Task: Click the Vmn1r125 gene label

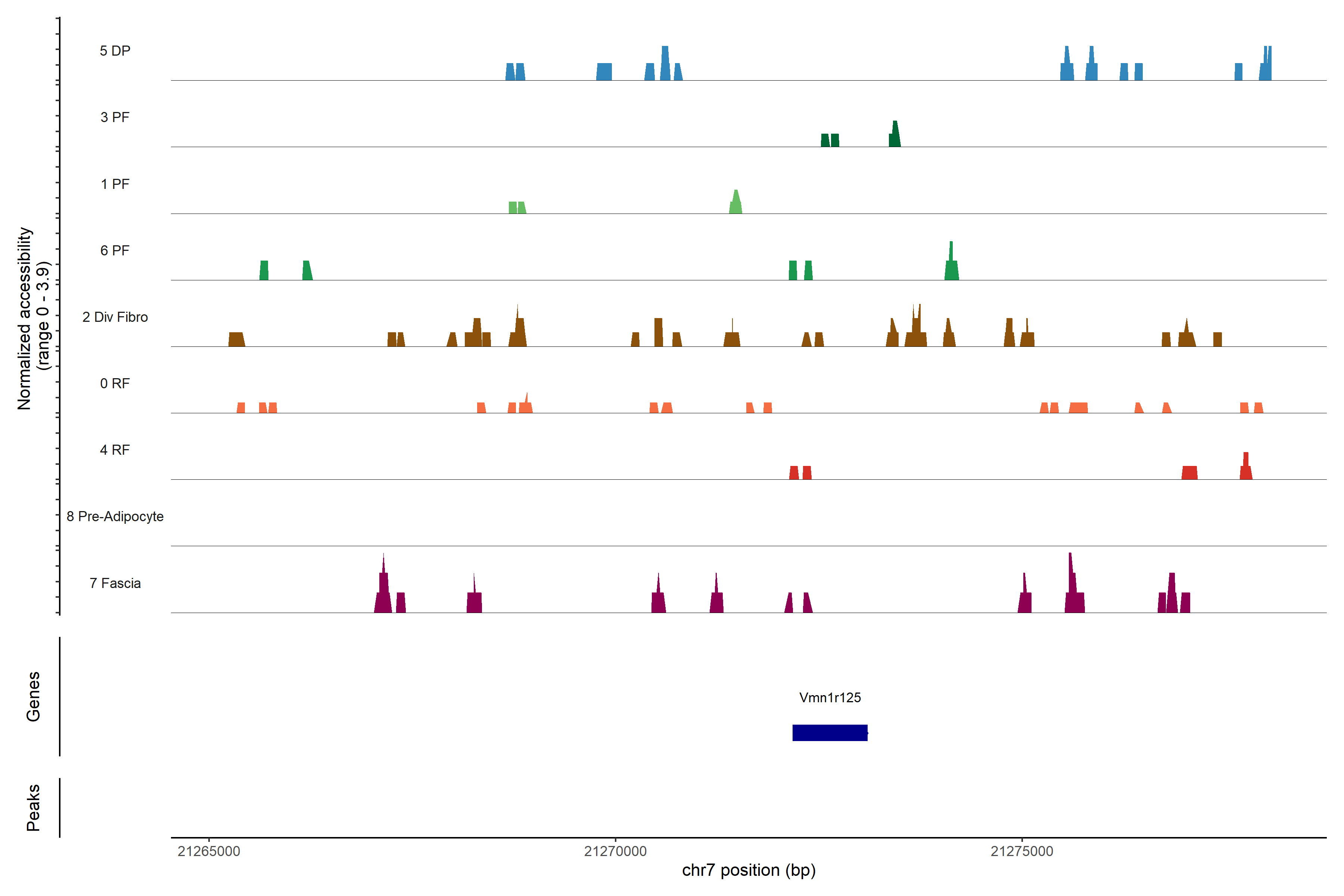Action: (830, 697)
